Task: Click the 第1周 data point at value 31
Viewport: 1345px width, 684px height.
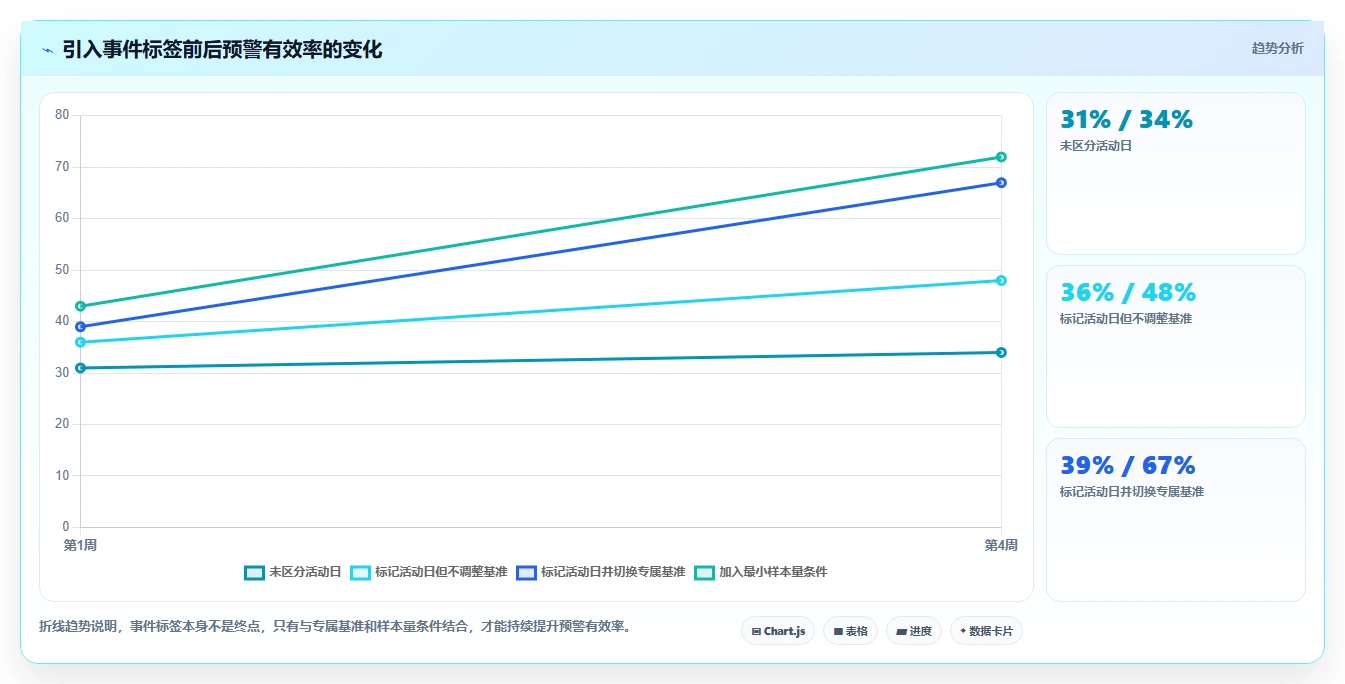Action: click(x=80, y=368)
